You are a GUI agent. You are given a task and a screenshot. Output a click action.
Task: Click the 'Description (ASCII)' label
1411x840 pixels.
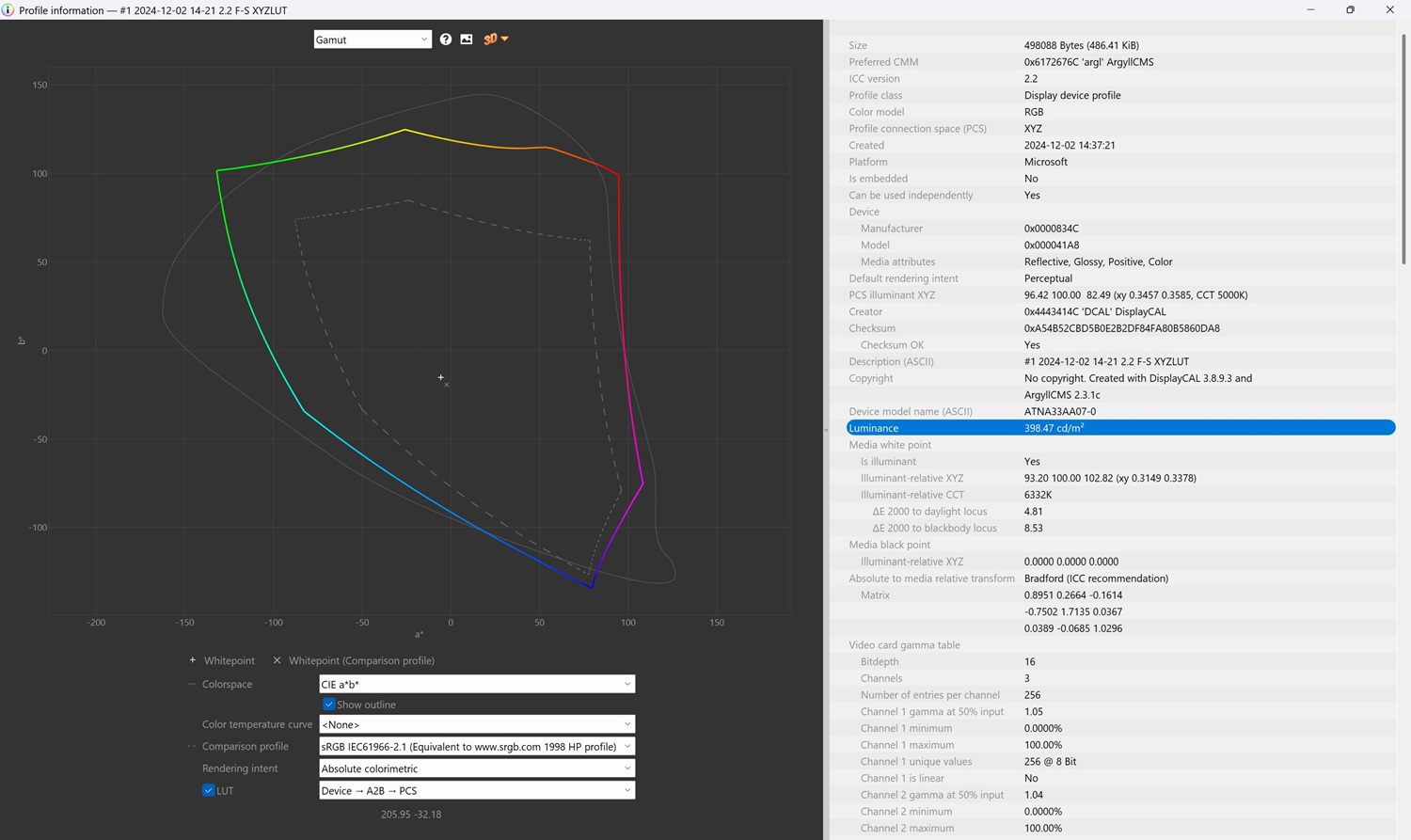pos(891,362)
